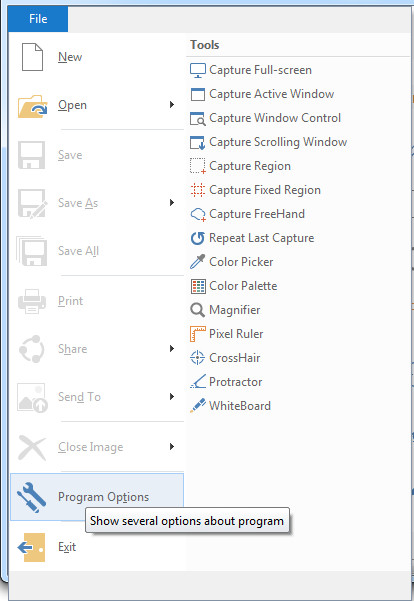Open the Magnifier tool icon
Image resolution: width=414 pixels, height=601 pixels.
(198, 310)
